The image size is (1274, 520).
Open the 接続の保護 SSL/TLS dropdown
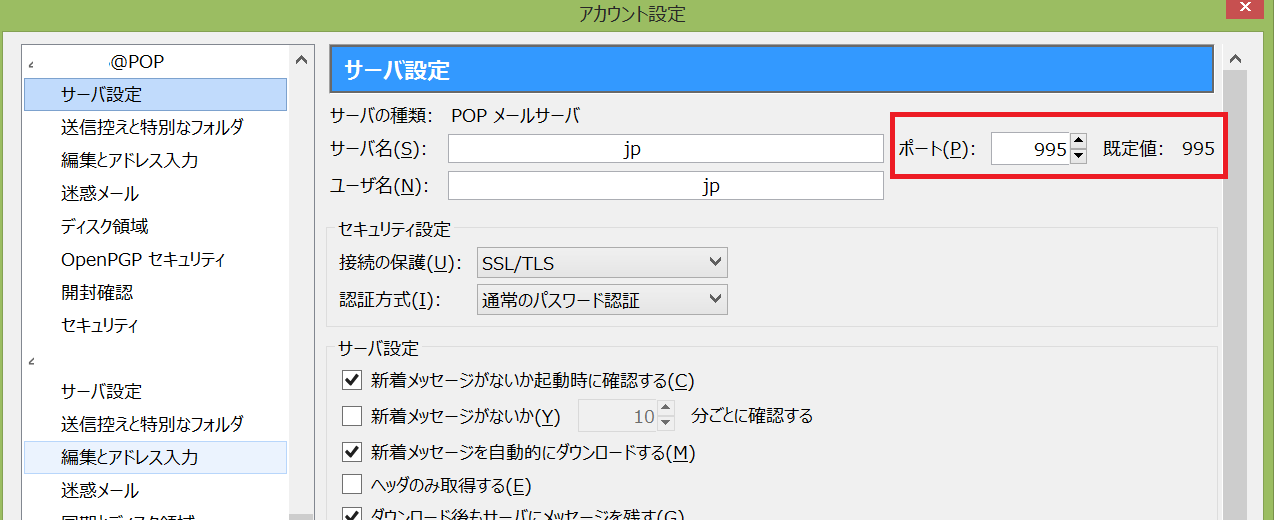click(x=602, y=263)
